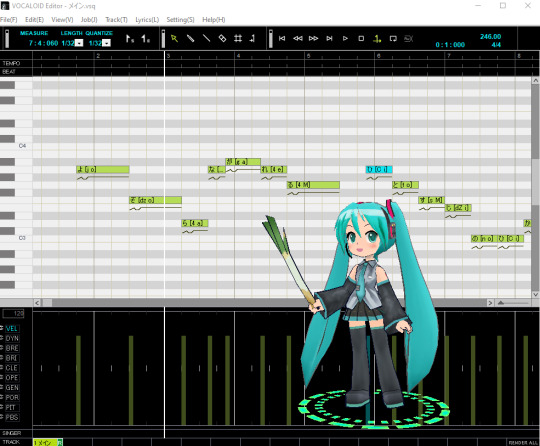Screen dimensions: 540x446
Task: Open the Edit menu
Action: [34, 20]
